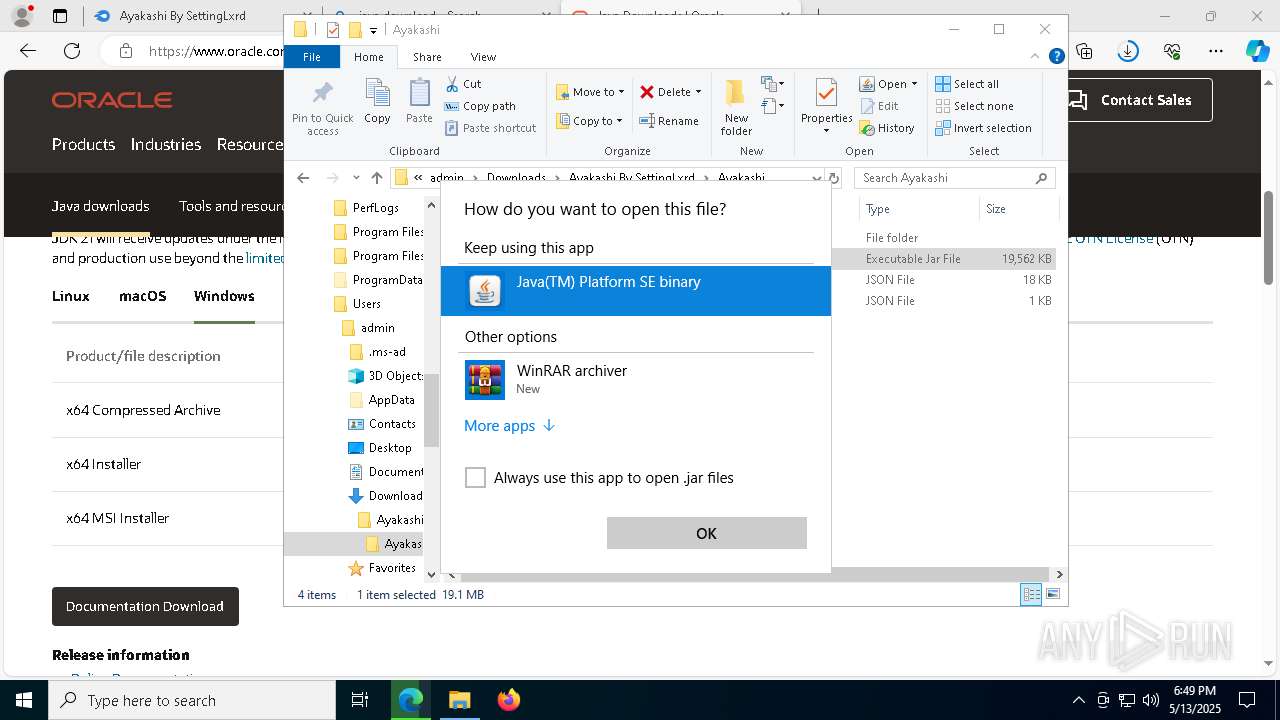1280x720 pixels.
Task: Select the Linux tab on Oracle page
Action: tap(70, 296)
